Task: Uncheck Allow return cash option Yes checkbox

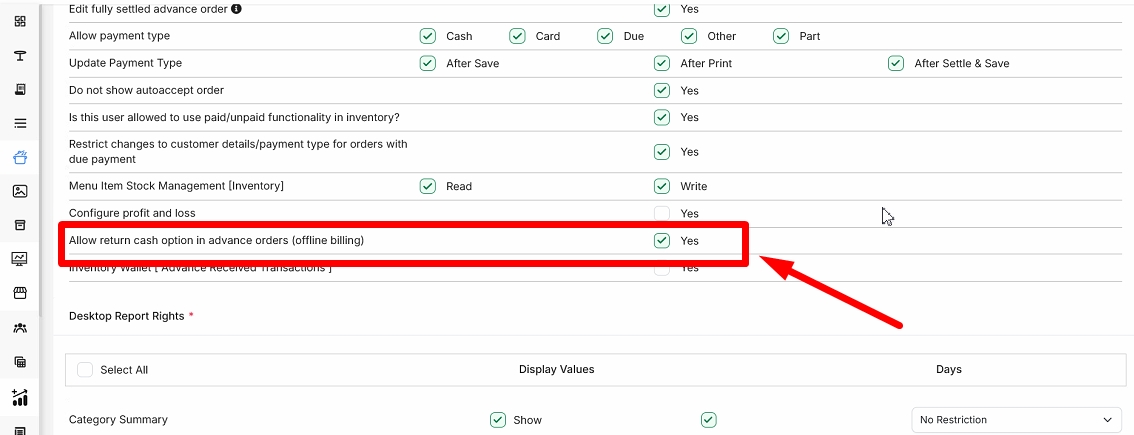Action: (x=662, y=240)
